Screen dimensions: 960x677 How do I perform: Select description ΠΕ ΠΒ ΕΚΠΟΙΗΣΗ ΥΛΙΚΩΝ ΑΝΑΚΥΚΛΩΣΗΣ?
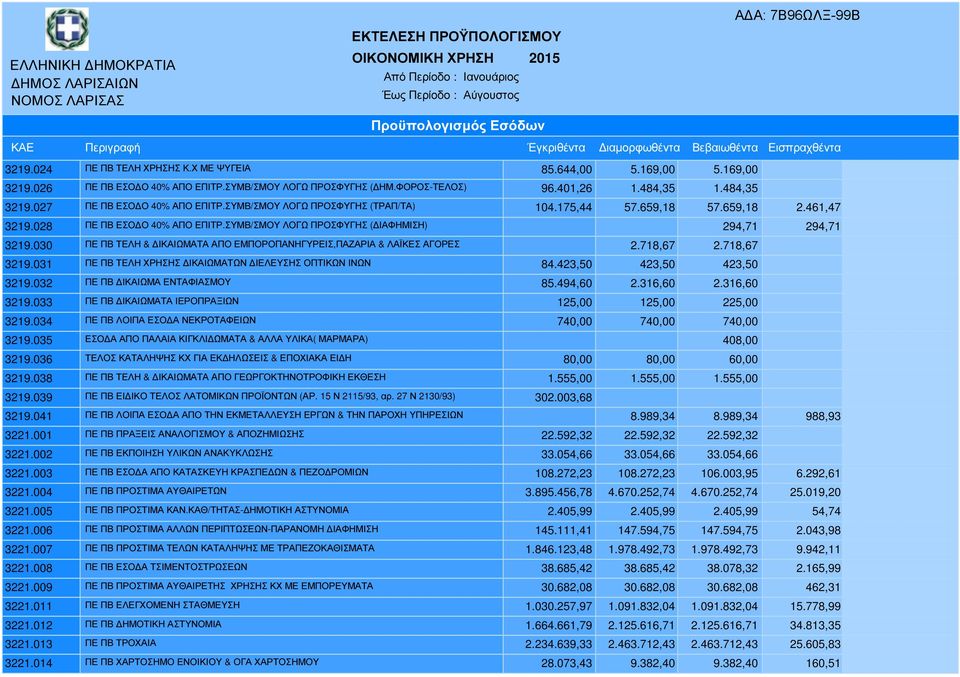[x=179, y=453]
